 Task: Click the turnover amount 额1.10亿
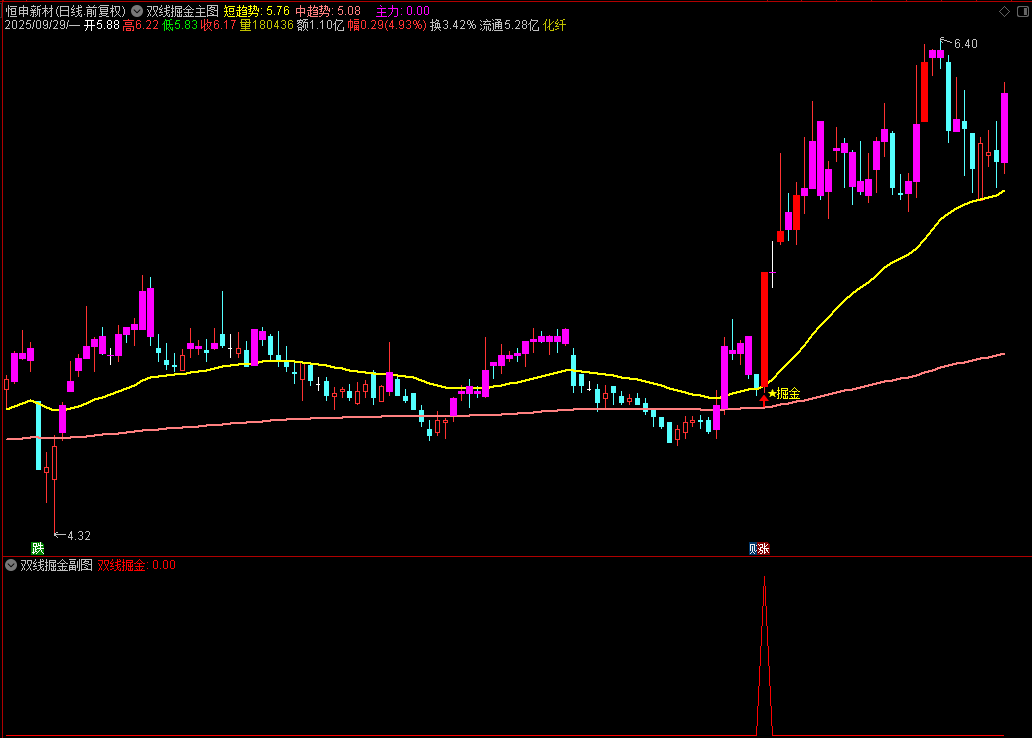(x=321, y=25)
